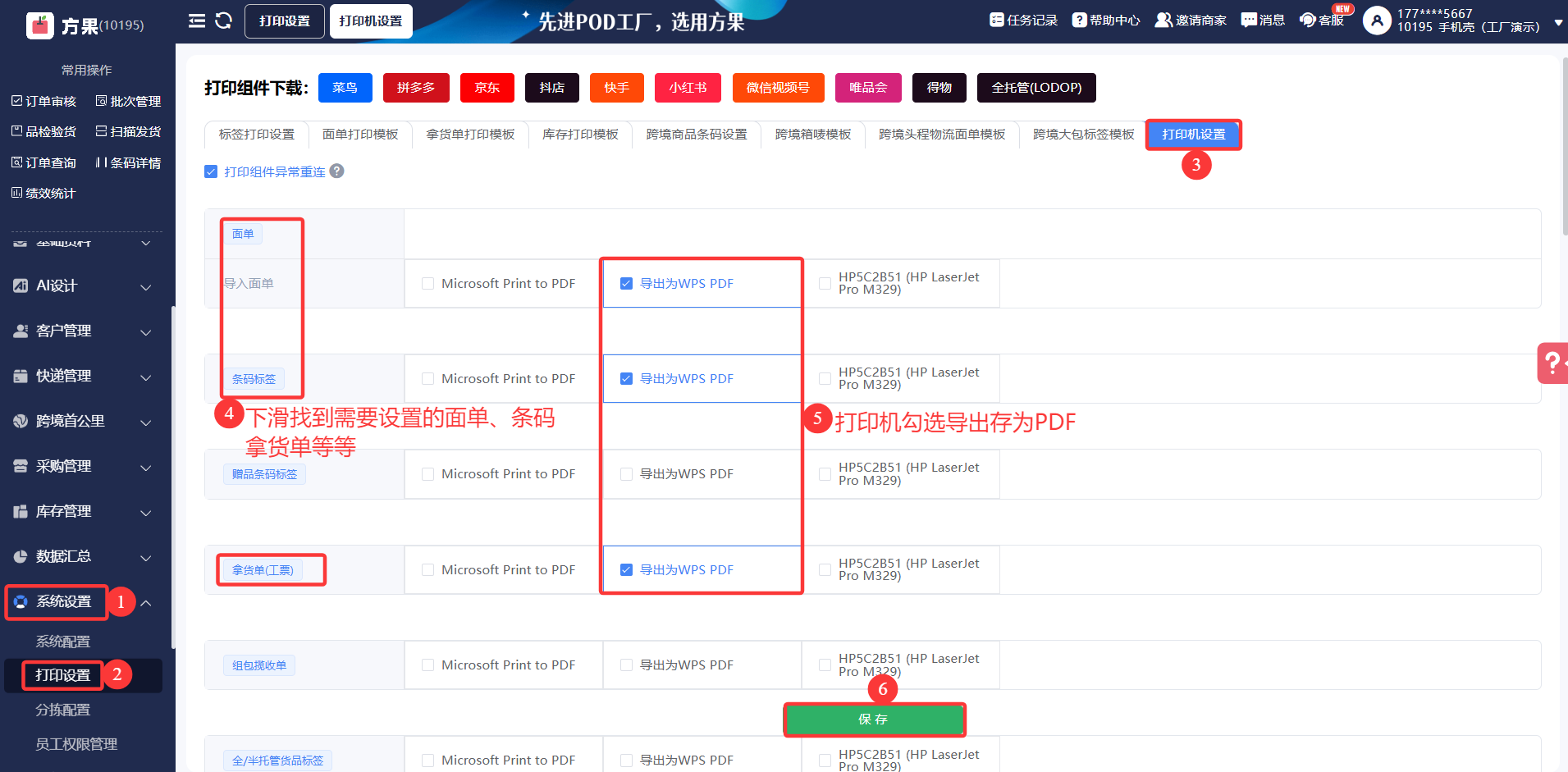The image size is (1568, 772).
Task: Click the help icon beside 打印组件异常重连
Action: click(336, 171)
